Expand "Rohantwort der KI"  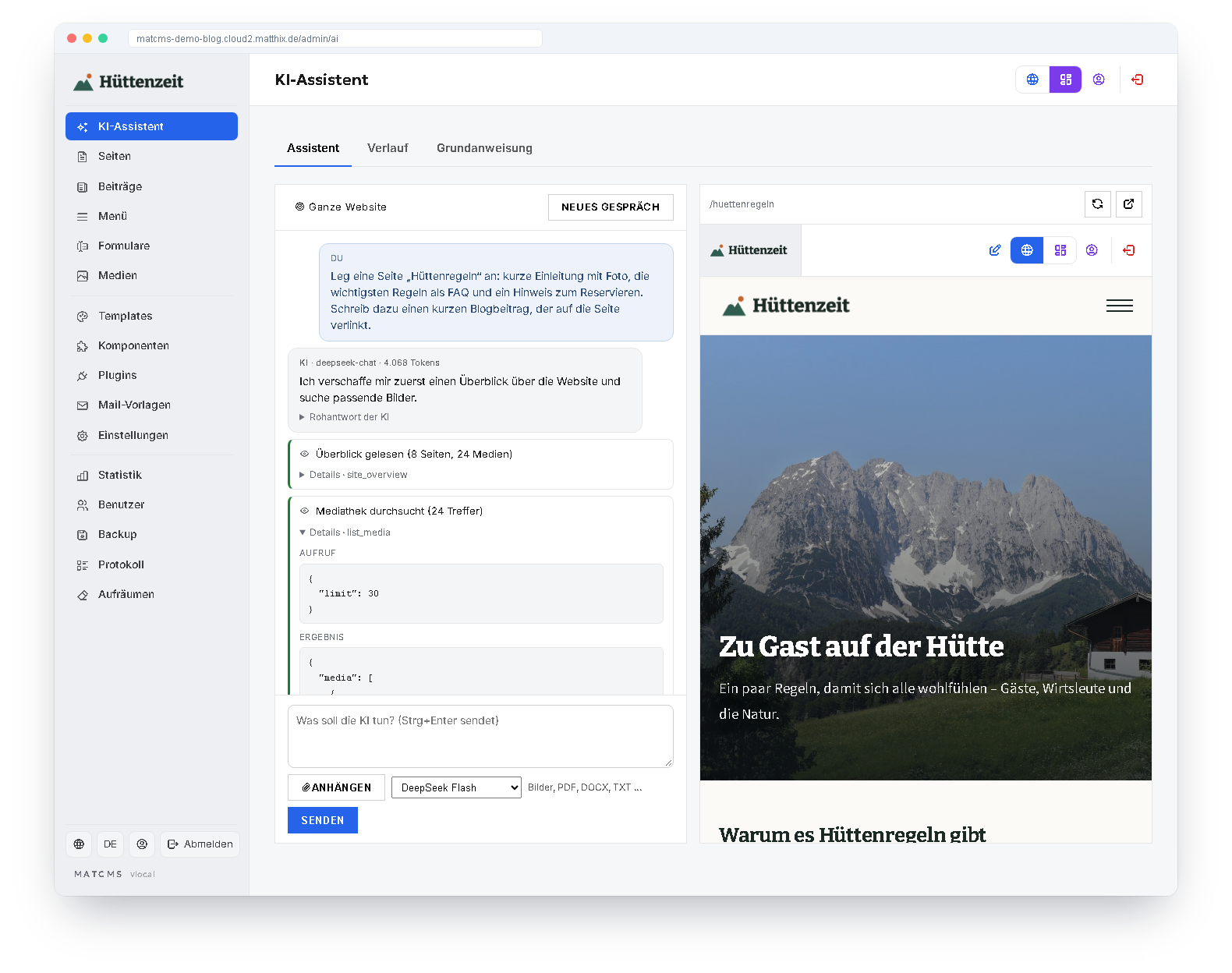coord(344,417)
